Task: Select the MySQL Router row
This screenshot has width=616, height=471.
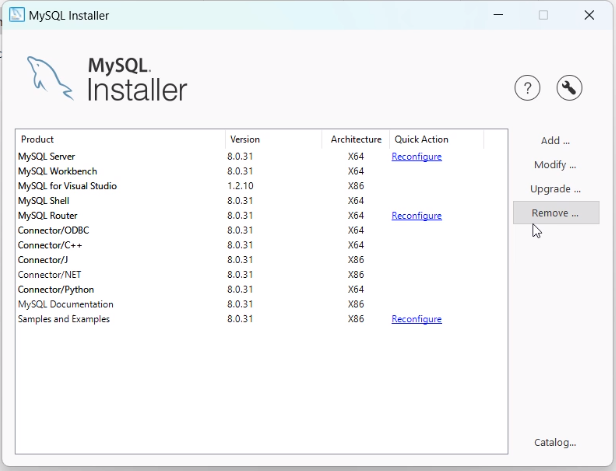Action: tap(261, 216)
